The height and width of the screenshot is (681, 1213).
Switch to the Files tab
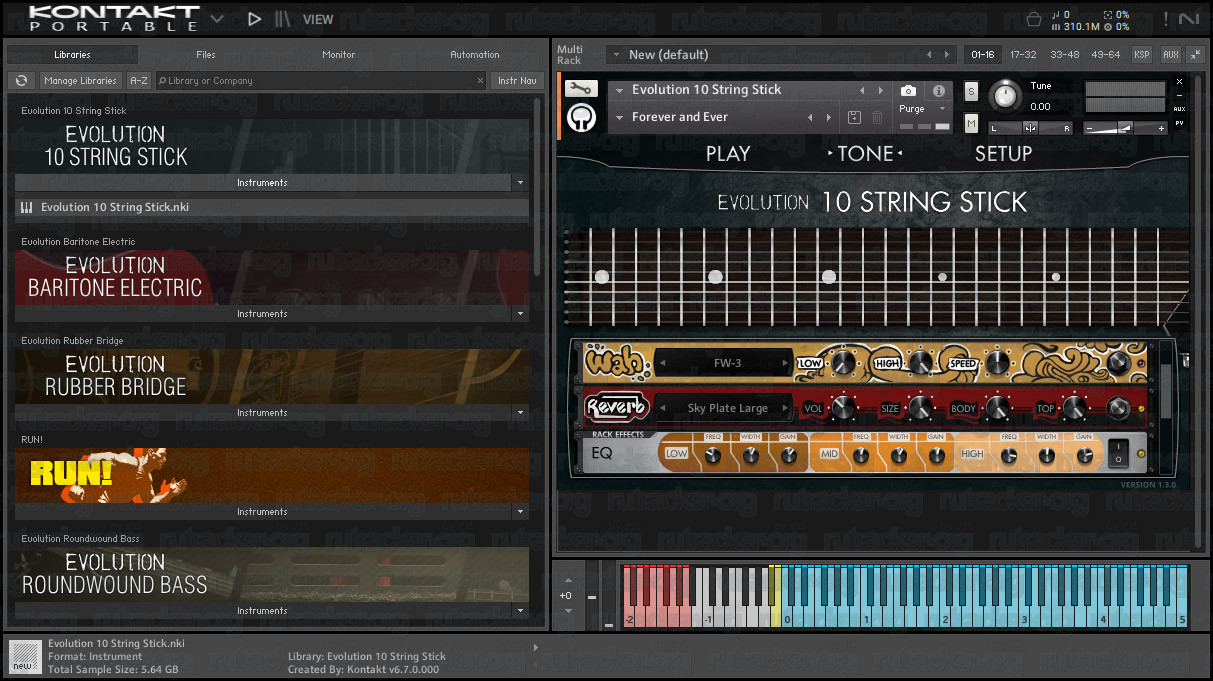(206, 55)
